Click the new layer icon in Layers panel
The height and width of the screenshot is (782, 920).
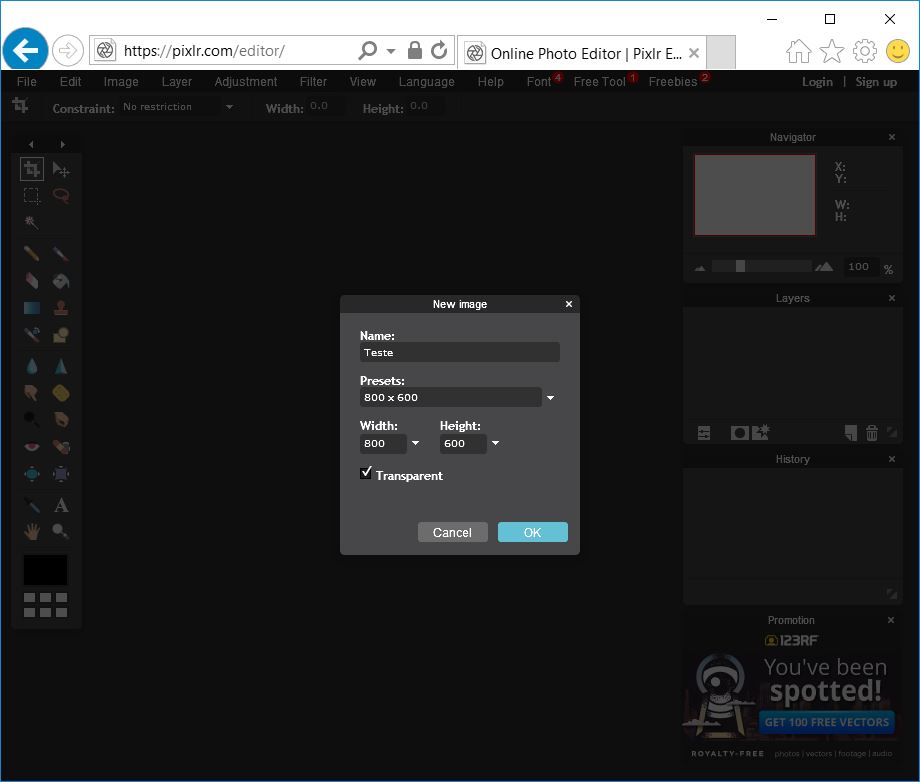pyautogui.click(x=851, y=433)
